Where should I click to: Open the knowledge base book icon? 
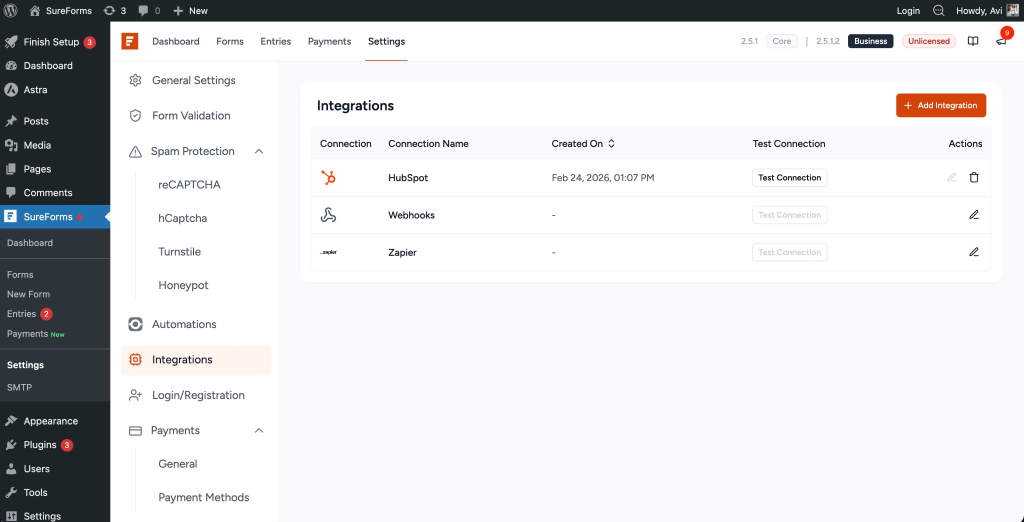[973, 41]
